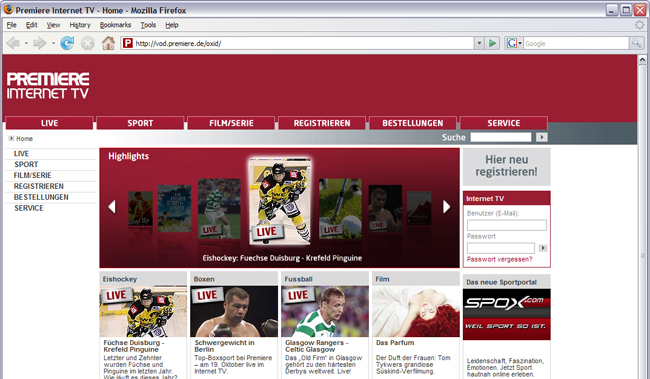Show next highlights with right carousel arrow
The width and height of the screenshot is (650, 379).
446,207
